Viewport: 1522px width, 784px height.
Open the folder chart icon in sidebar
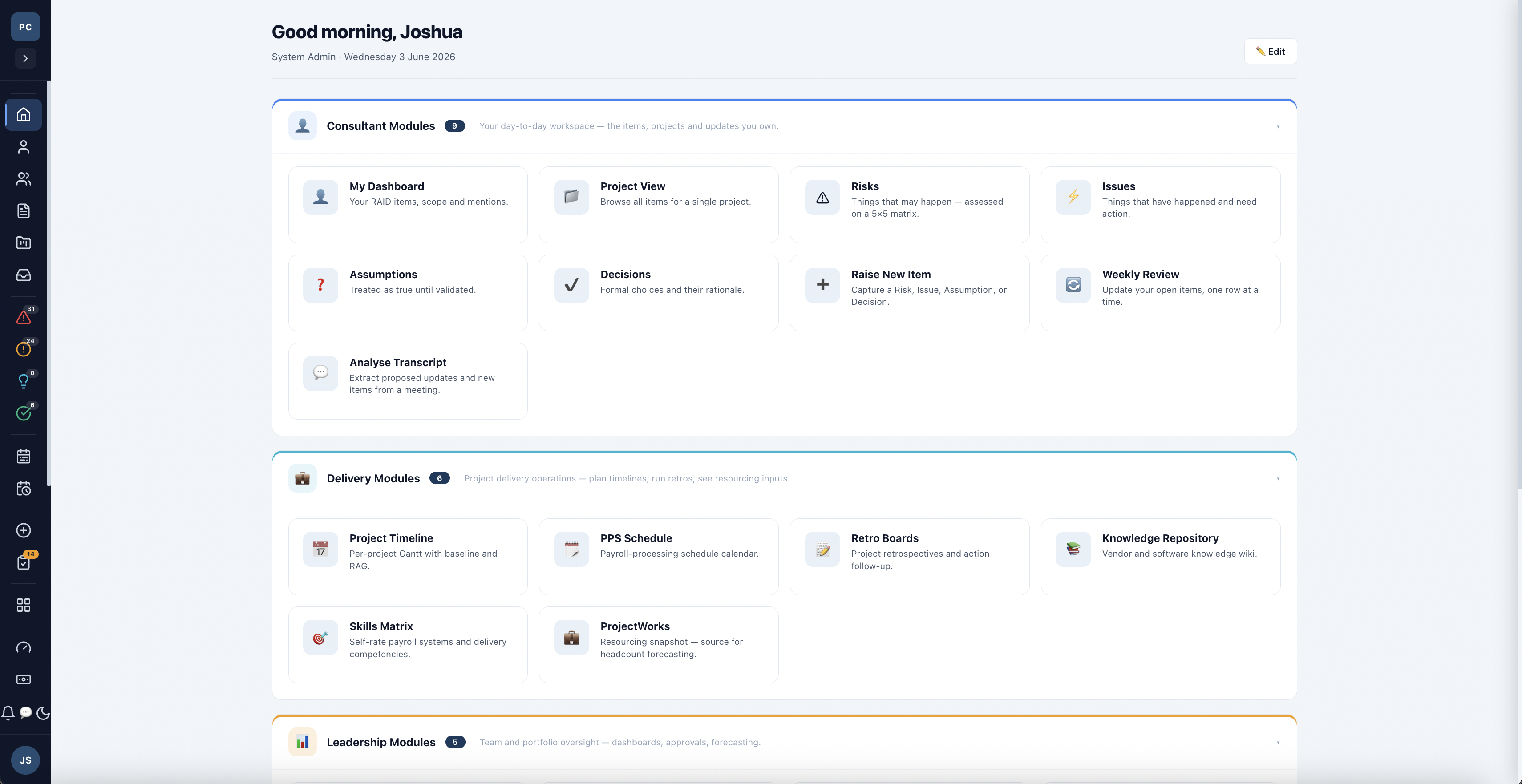24,243
